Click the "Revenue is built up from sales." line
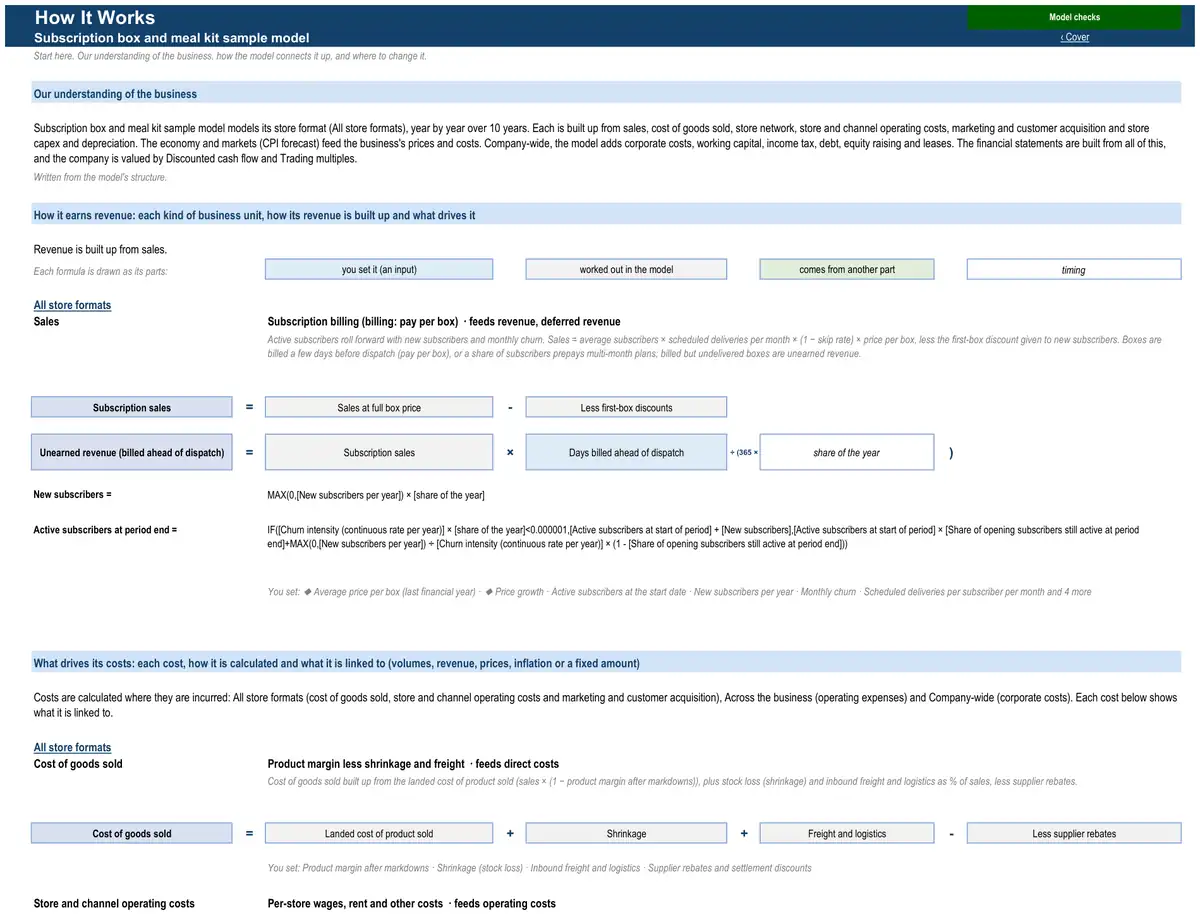The height and width of the screenshot is (915, 1200). tap(100, 249)
